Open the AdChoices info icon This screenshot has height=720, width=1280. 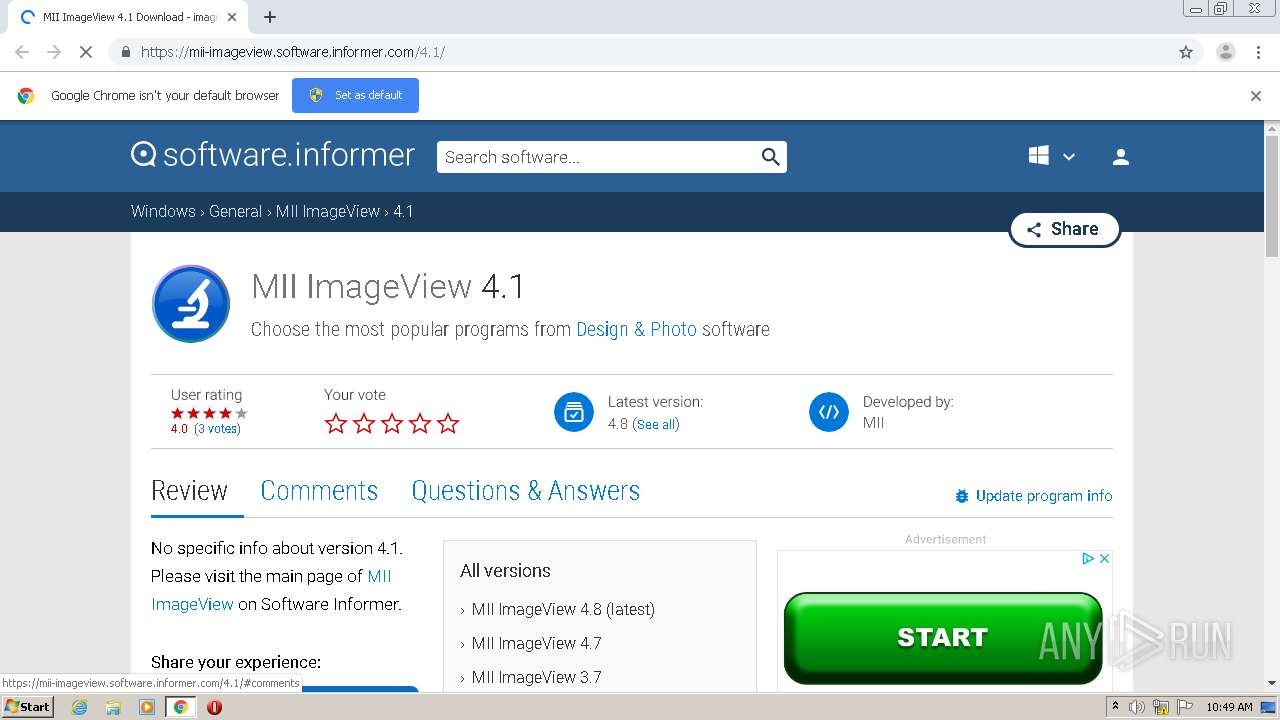pyautogui.click(x=1088, y=559)
